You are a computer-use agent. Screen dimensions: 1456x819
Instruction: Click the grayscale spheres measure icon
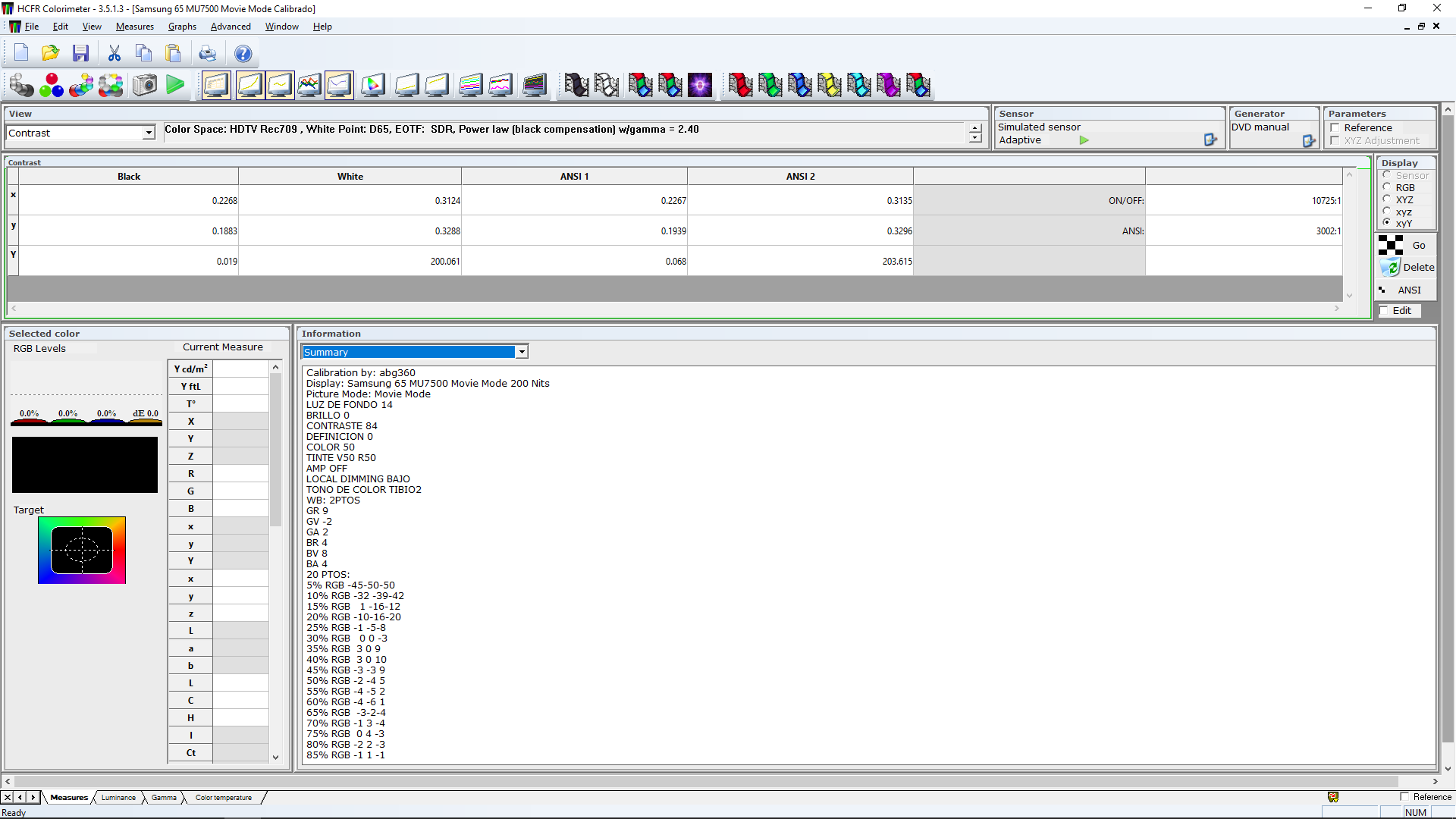coord(21,85)
